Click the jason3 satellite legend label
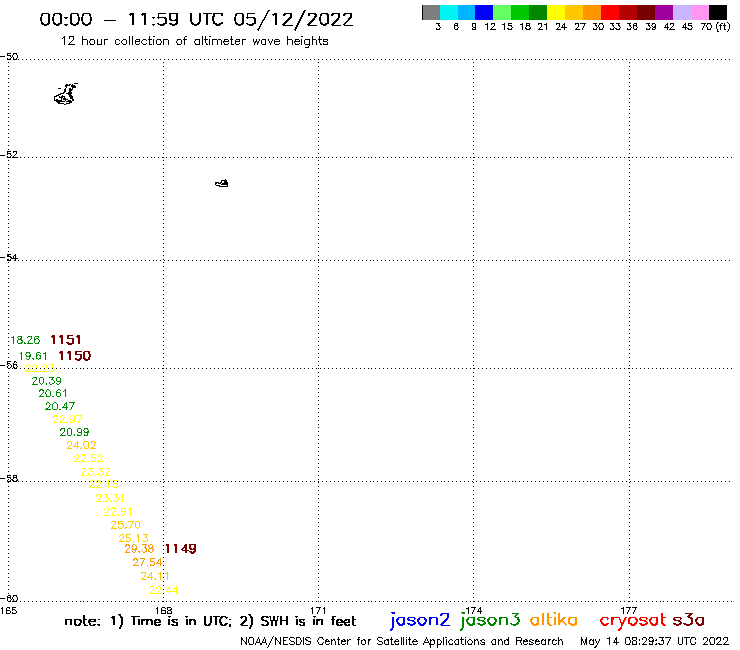Image resolution: width=740 pixels, height=650 pixels. [x=490, y=620]
